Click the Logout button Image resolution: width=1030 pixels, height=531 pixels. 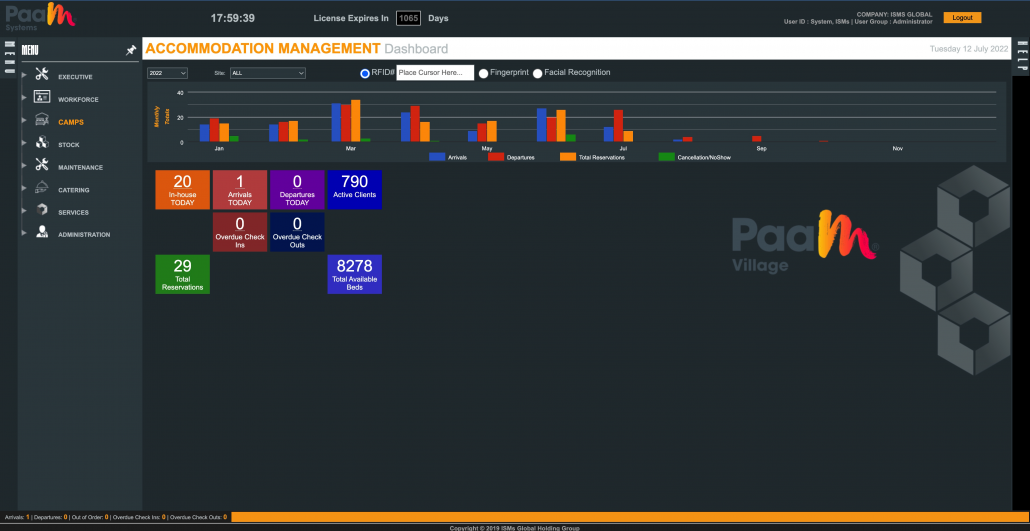[x=962, y=18]
